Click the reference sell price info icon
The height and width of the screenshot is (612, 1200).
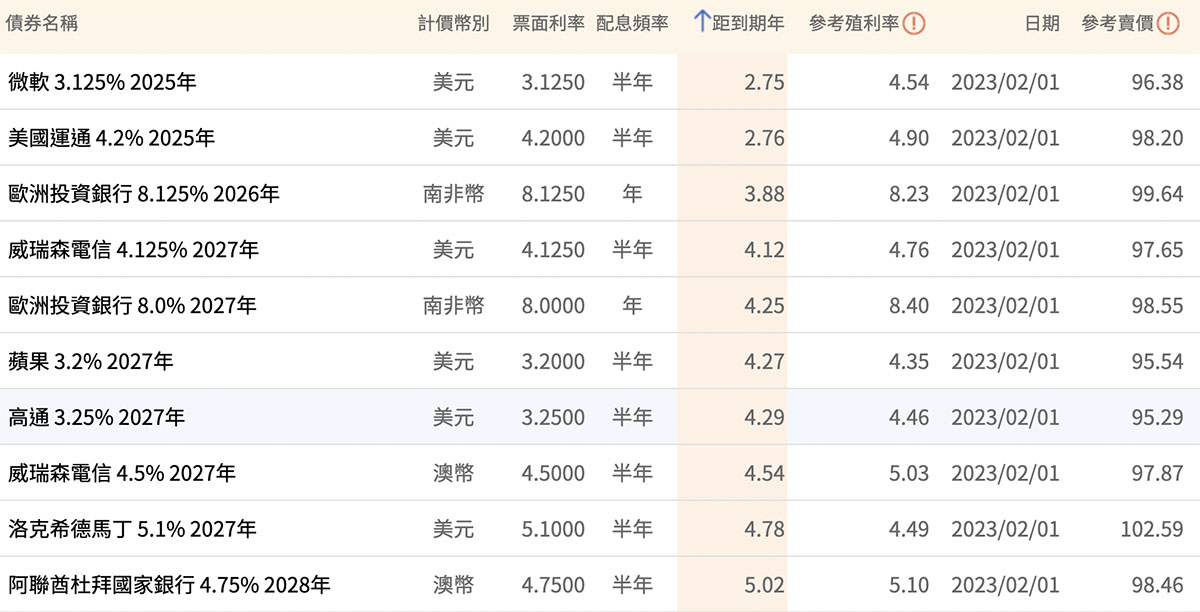1168,22
